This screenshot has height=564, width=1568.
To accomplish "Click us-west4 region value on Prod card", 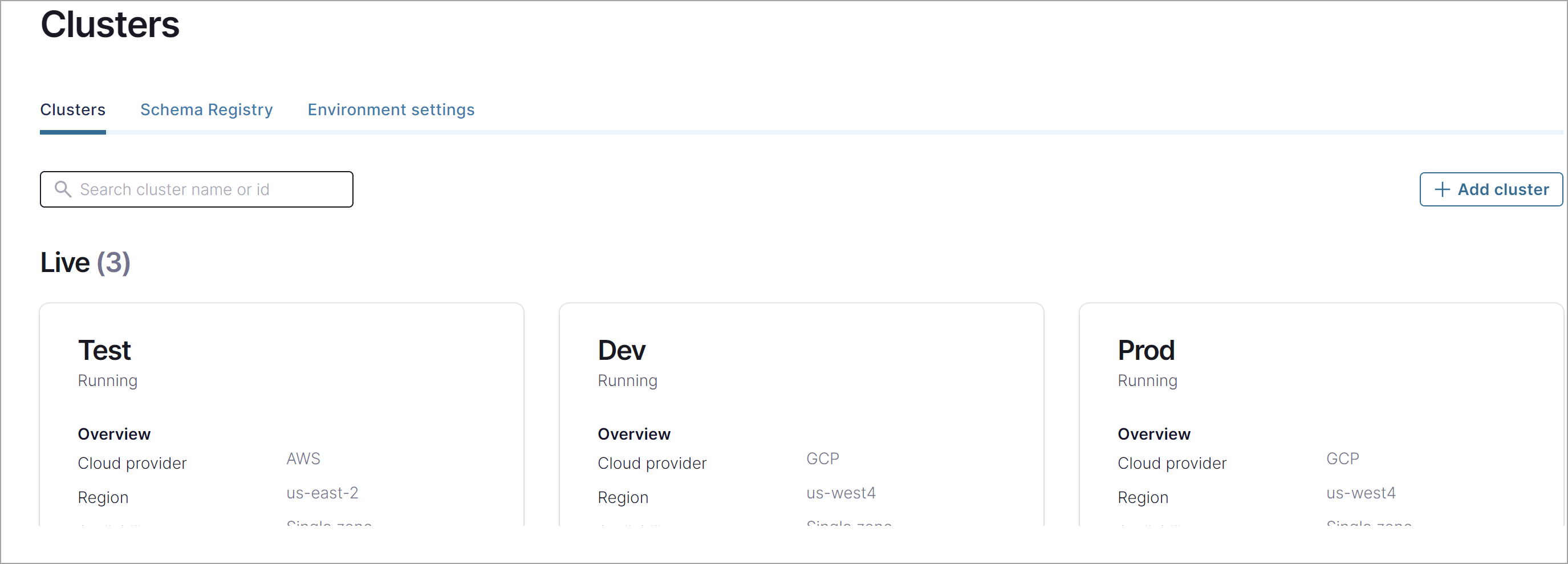I will coord(1361,493).
